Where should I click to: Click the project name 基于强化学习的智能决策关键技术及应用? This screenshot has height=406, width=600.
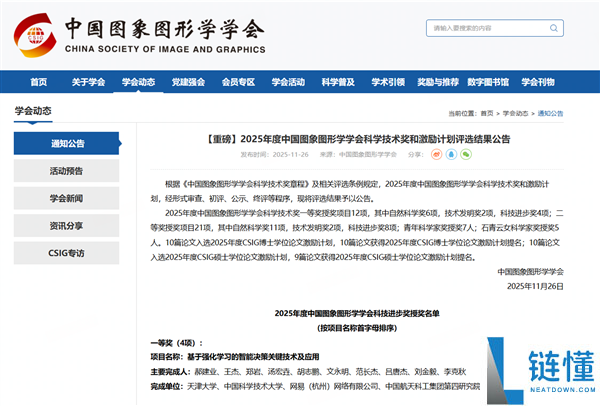tap(253, 357)
